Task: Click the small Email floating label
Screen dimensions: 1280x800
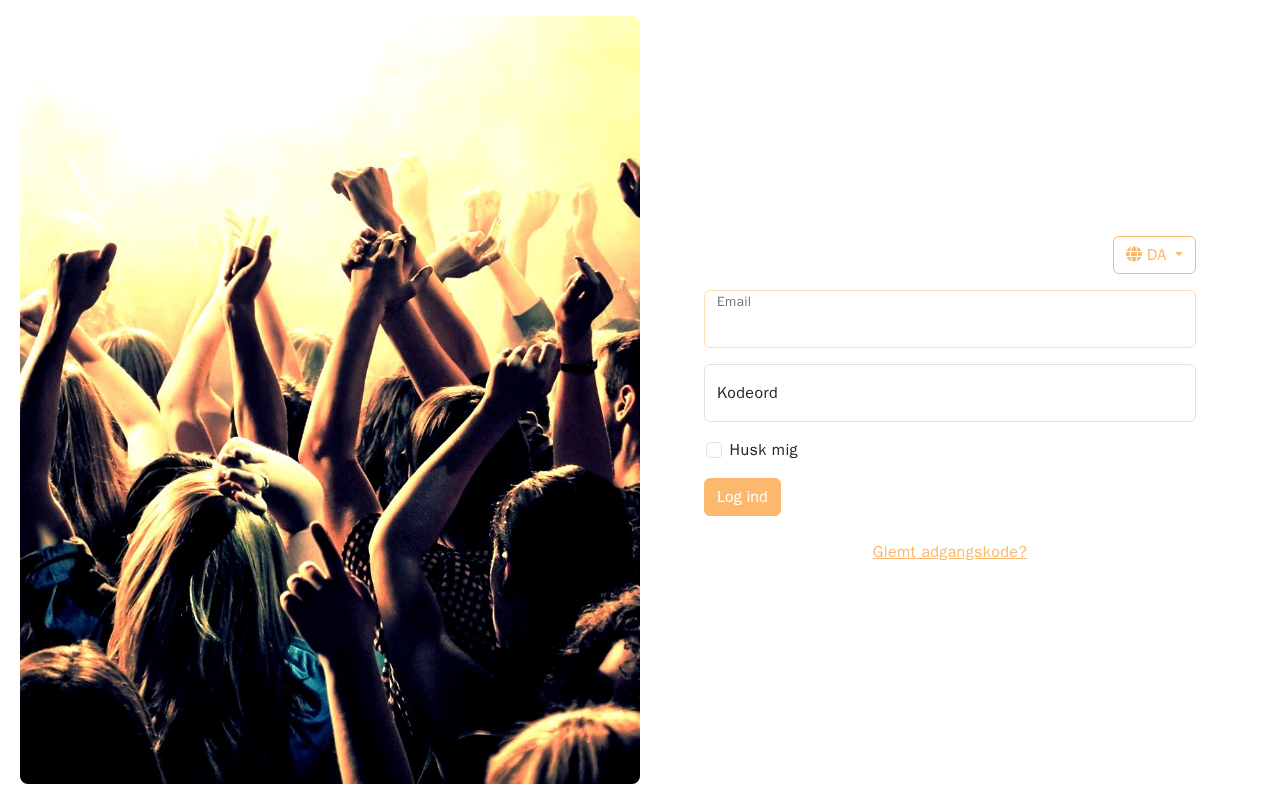Action: 734,302
